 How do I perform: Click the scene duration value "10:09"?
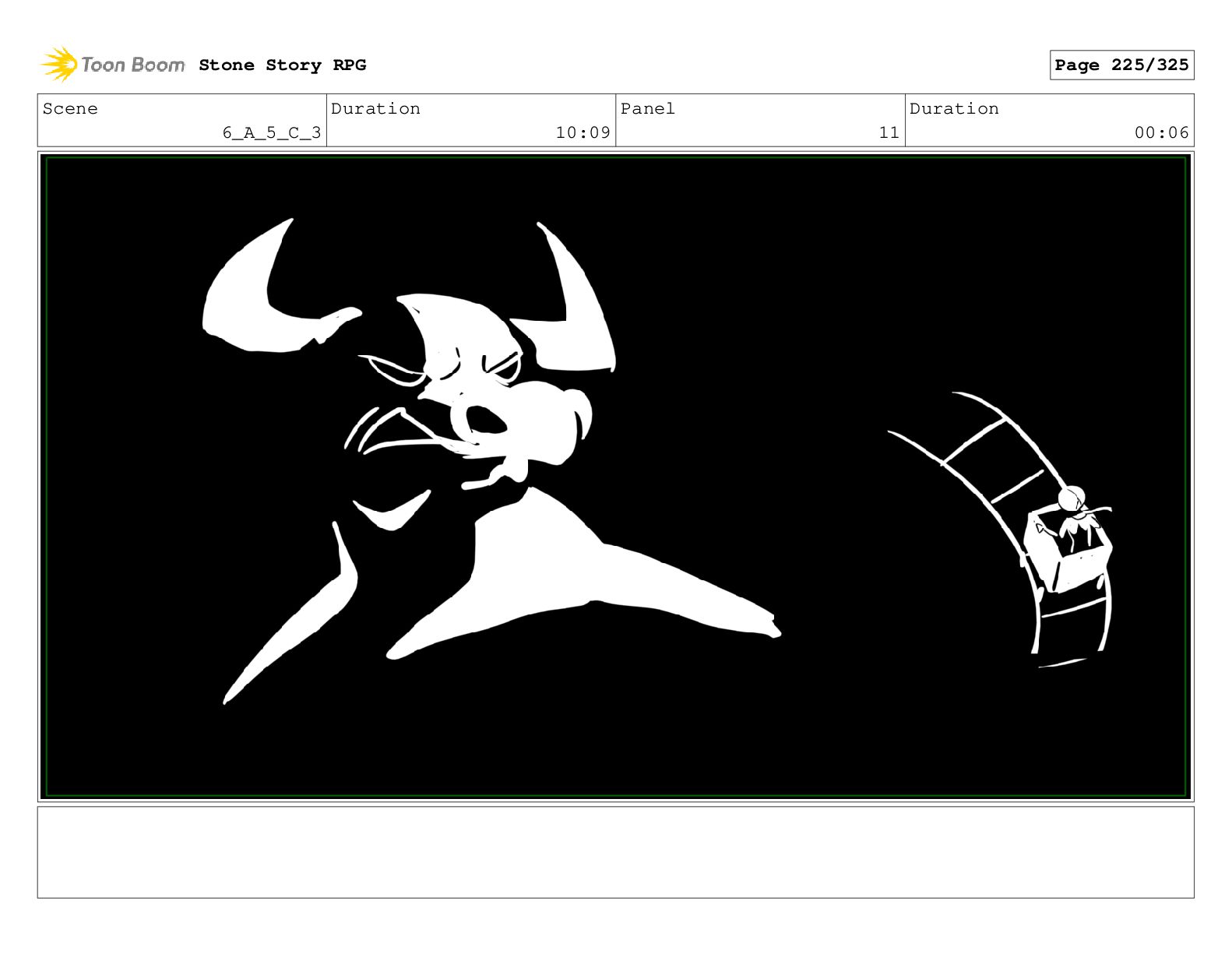(x=583, y=133)
